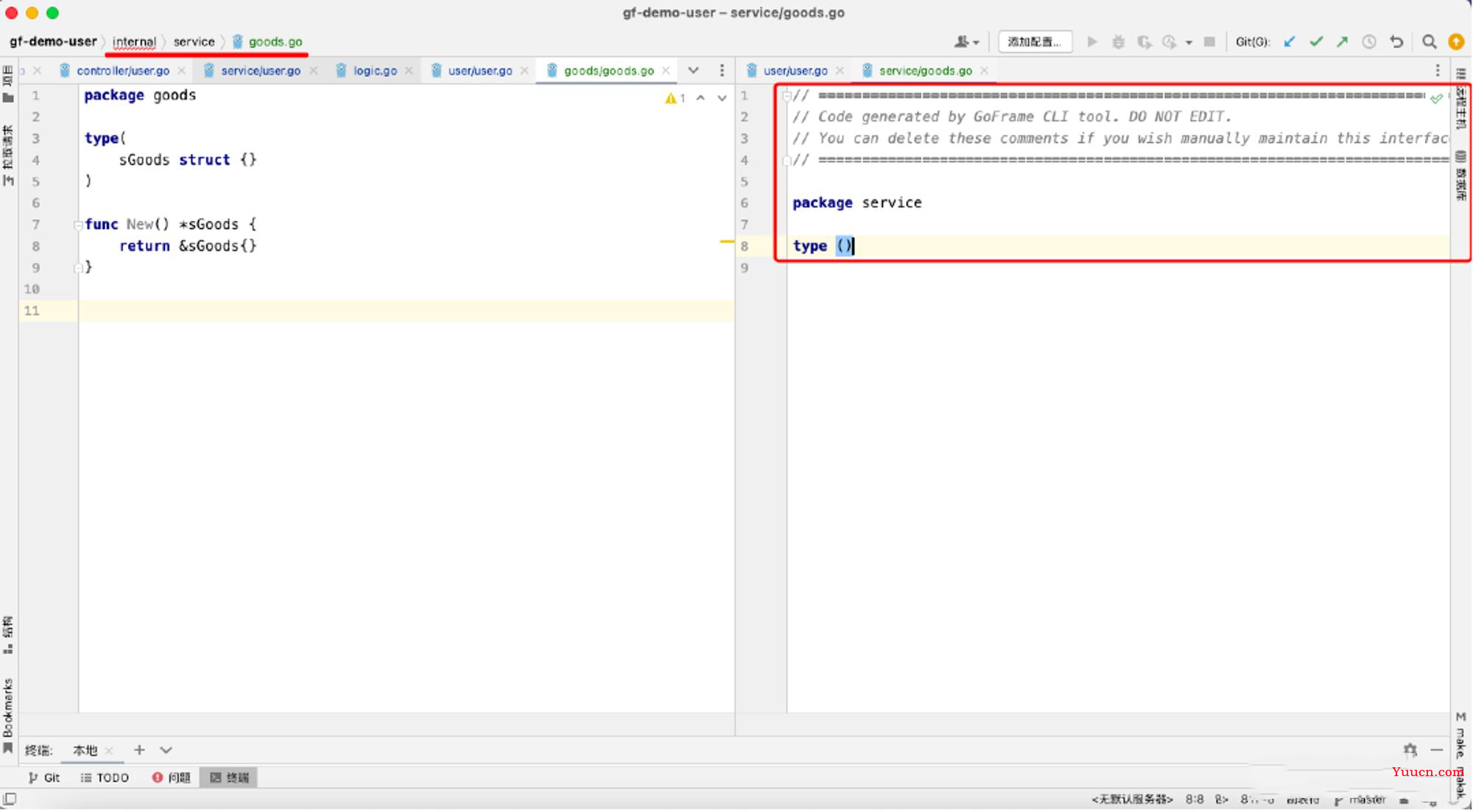The image size is (1473, 812).
Task: Click the Git push arrow icon
Action: pyautogui.click(x=1342, y=42)
